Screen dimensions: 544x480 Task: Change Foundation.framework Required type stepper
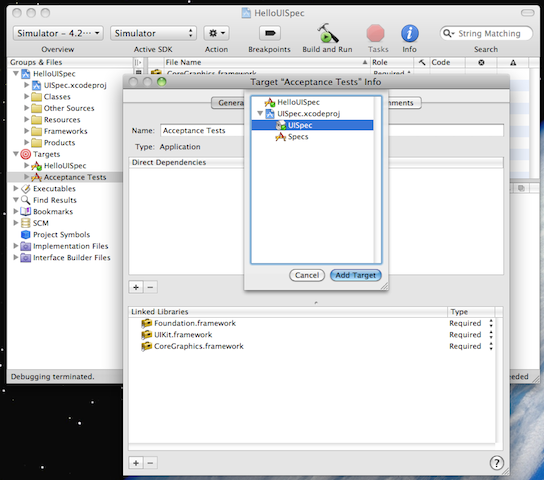[x=491, y=323]
